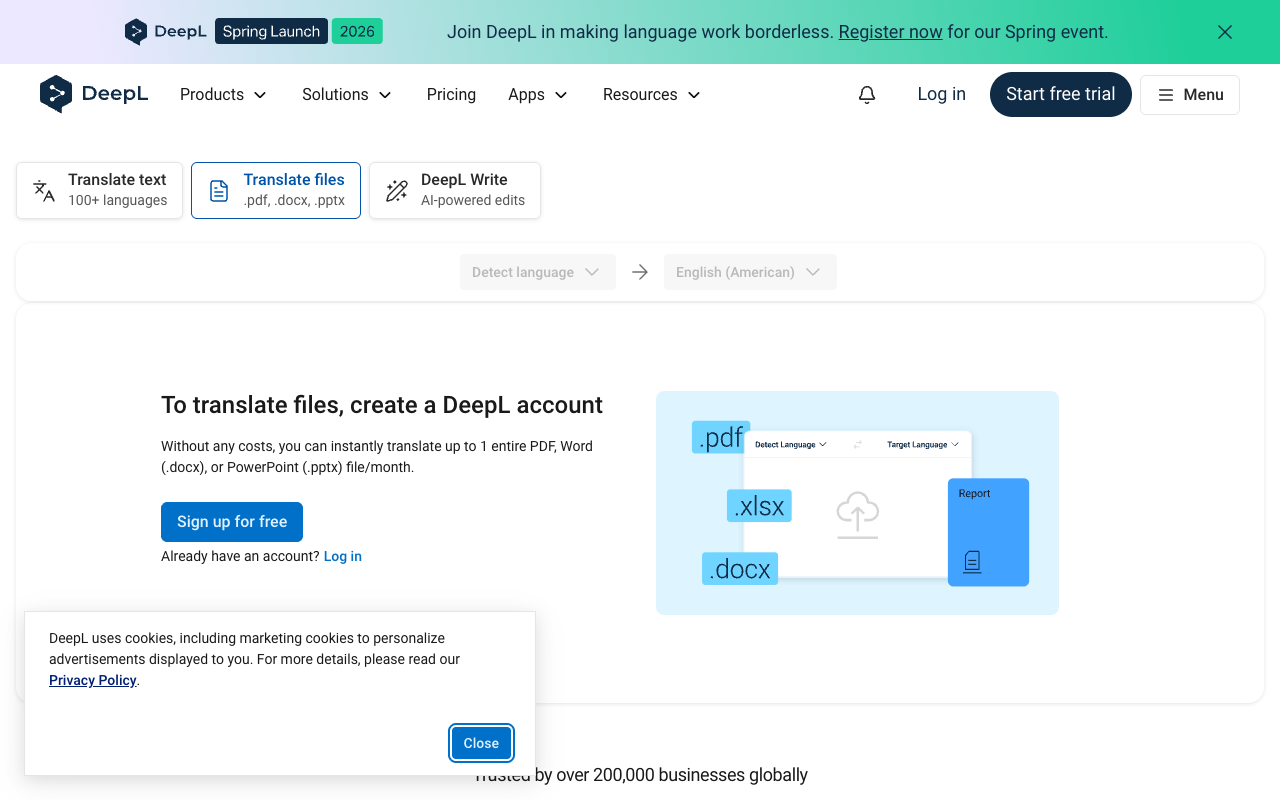The height and width of the screenshot is (800, 1280).
Task: Open the Privacy Policy link
Action: [x=92, y=680]
